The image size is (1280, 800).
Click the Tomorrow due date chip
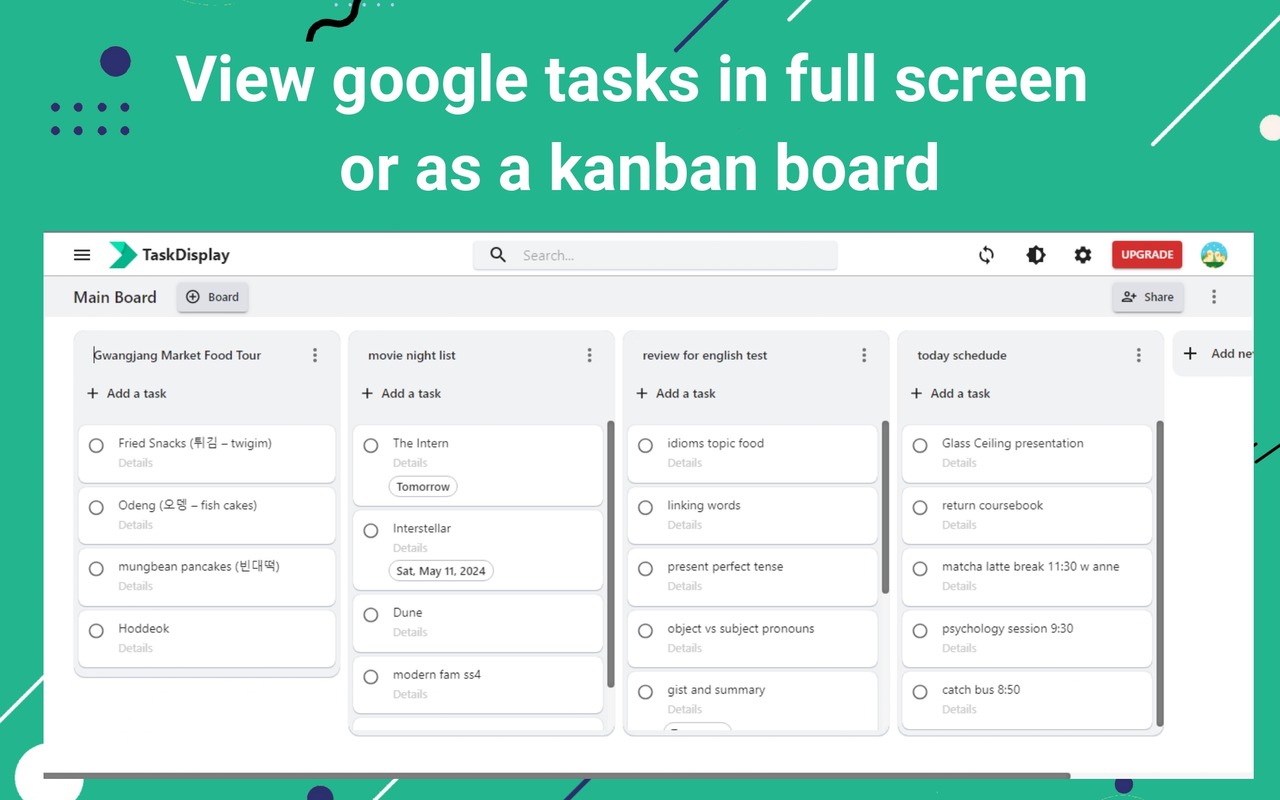(x=423, y=487)
